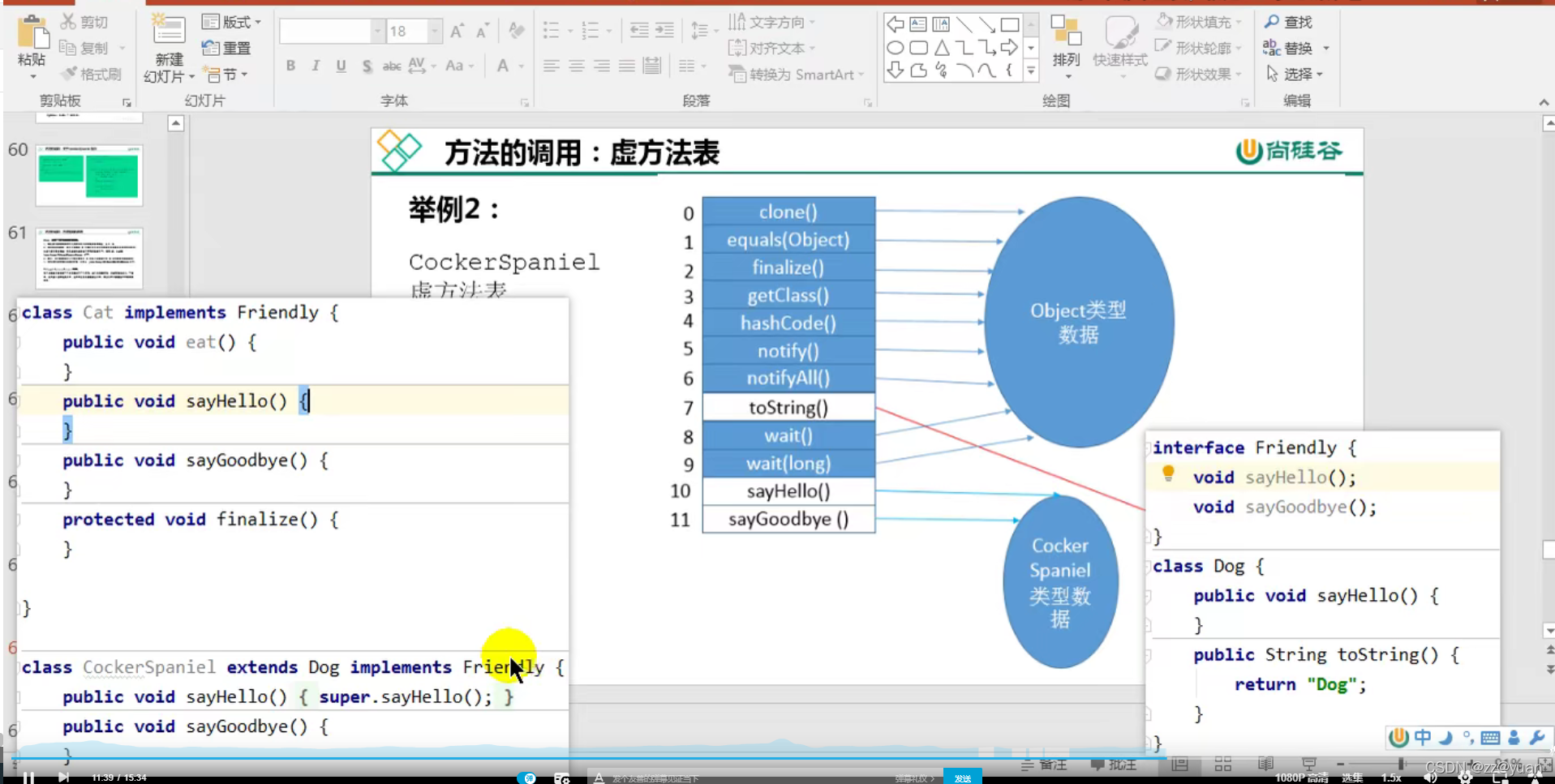Click the 1.5x playback speed button

[1392, 778]
